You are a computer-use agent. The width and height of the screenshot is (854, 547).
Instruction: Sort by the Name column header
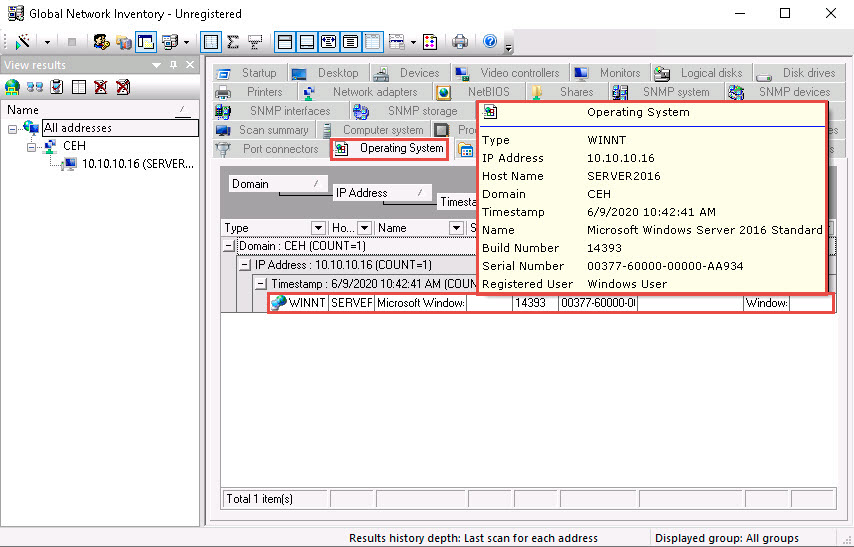pyautogui.click(x=412, y=228)
